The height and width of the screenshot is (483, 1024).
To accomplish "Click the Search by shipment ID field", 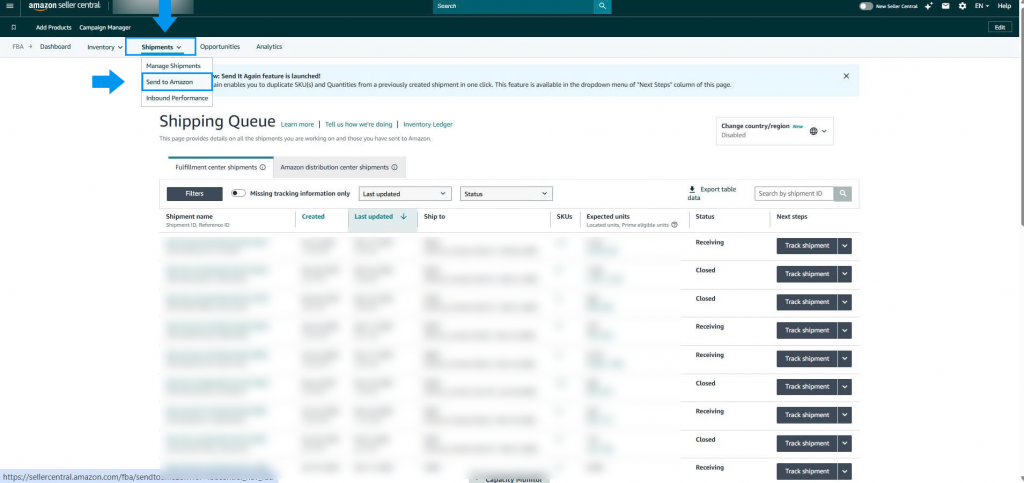I will (794, 193).
